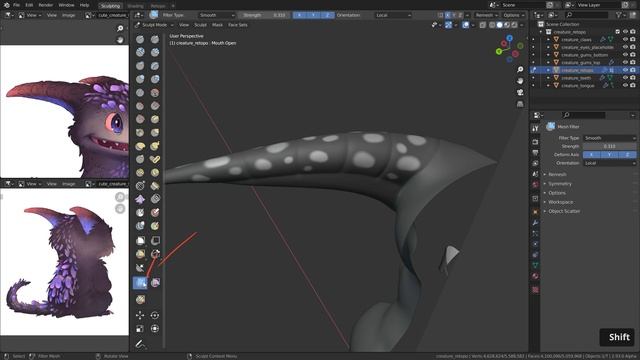
Task: Hide creature_claws with its eye icon
Action: [625, 40]
